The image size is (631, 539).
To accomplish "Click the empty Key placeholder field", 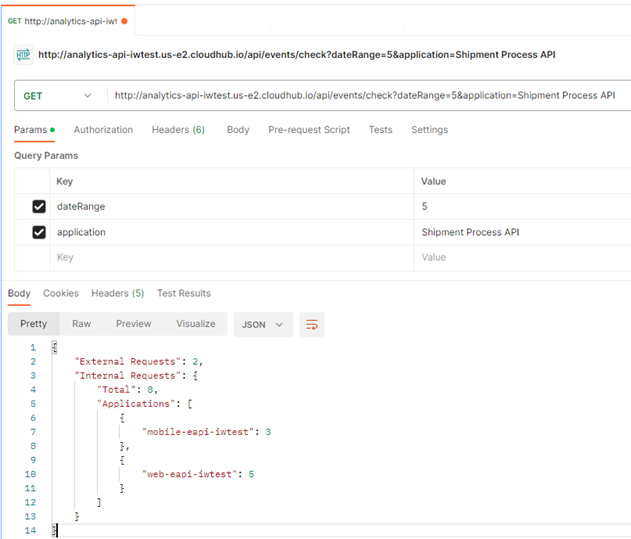I will coord(231,258).
